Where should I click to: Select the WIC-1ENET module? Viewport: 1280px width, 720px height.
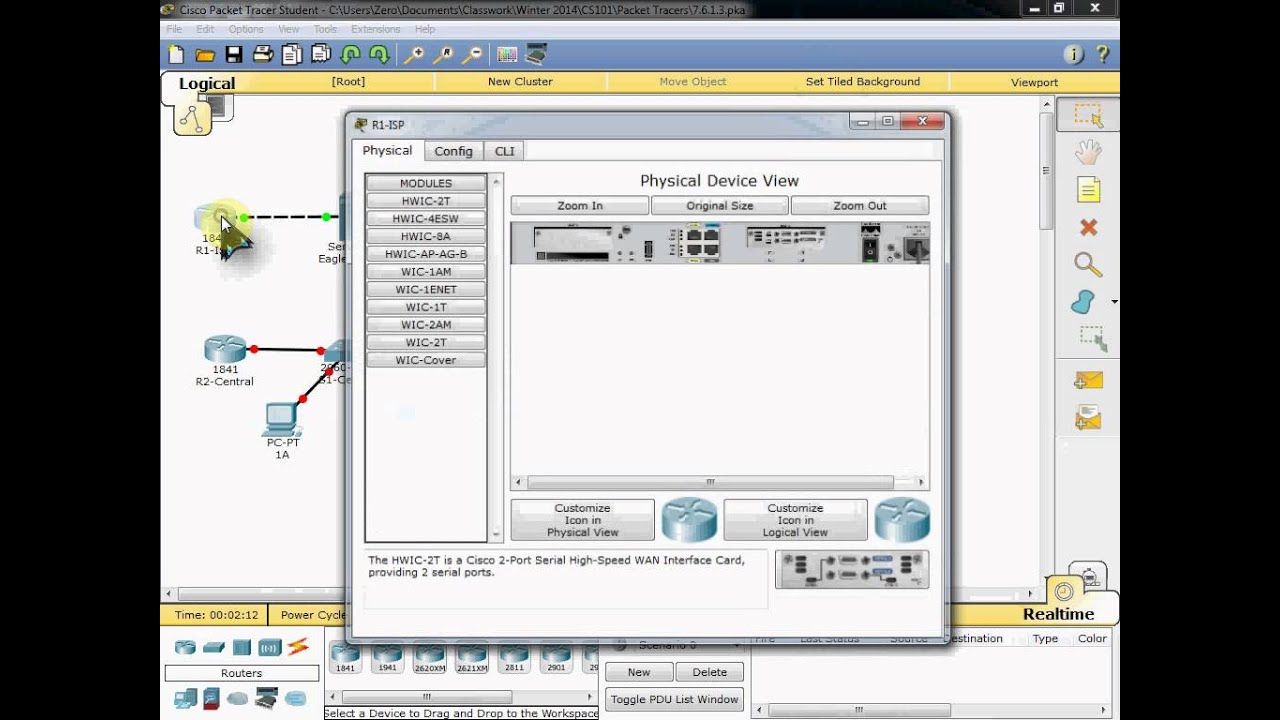click(426, 290)
